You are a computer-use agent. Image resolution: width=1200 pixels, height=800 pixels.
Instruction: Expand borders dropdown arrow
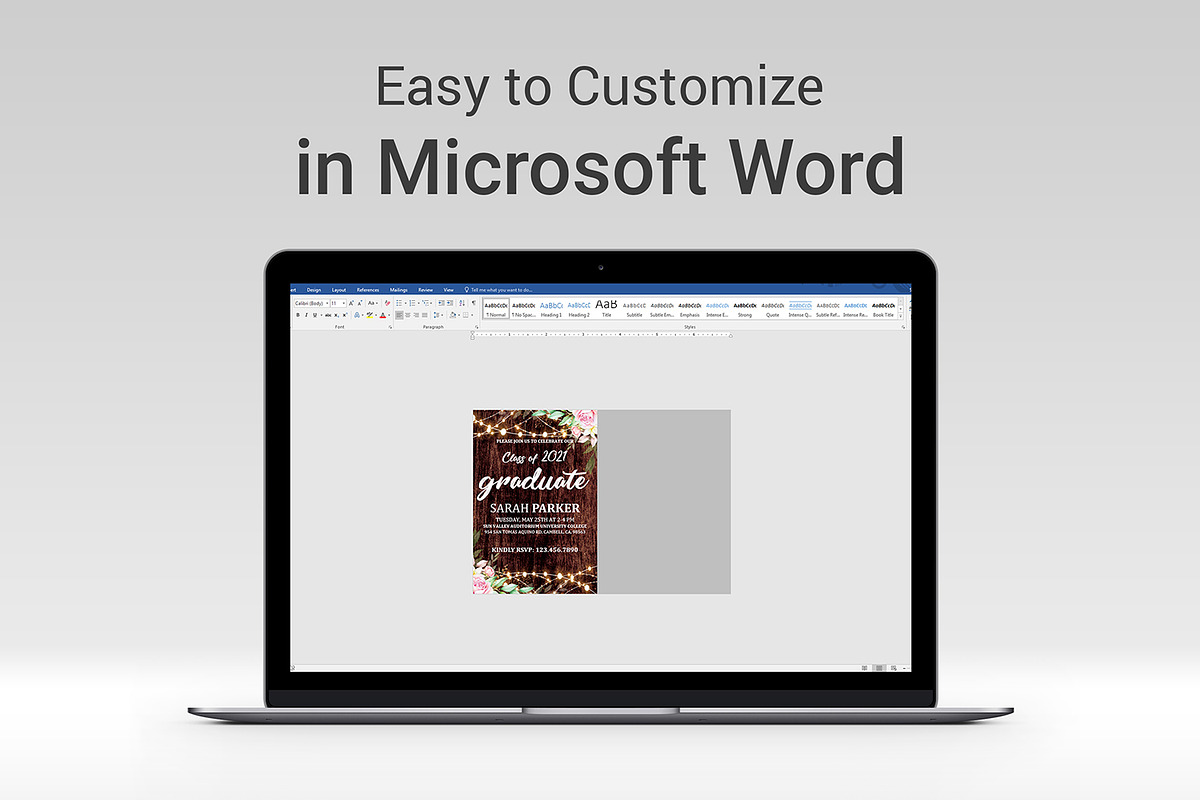tap(472, 315)
